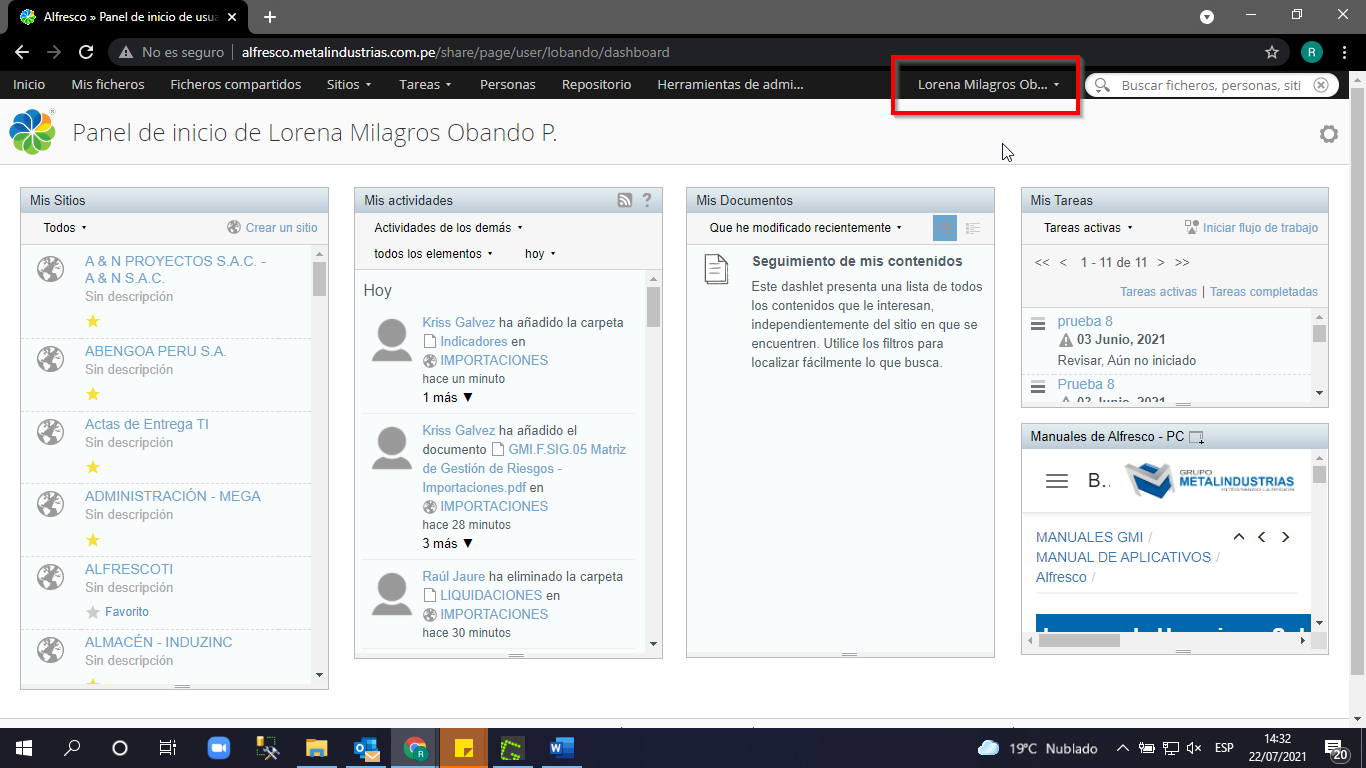
Task: Go forward with right chevron in Manuales dashlet
Action: click(x=1285, y=537)
